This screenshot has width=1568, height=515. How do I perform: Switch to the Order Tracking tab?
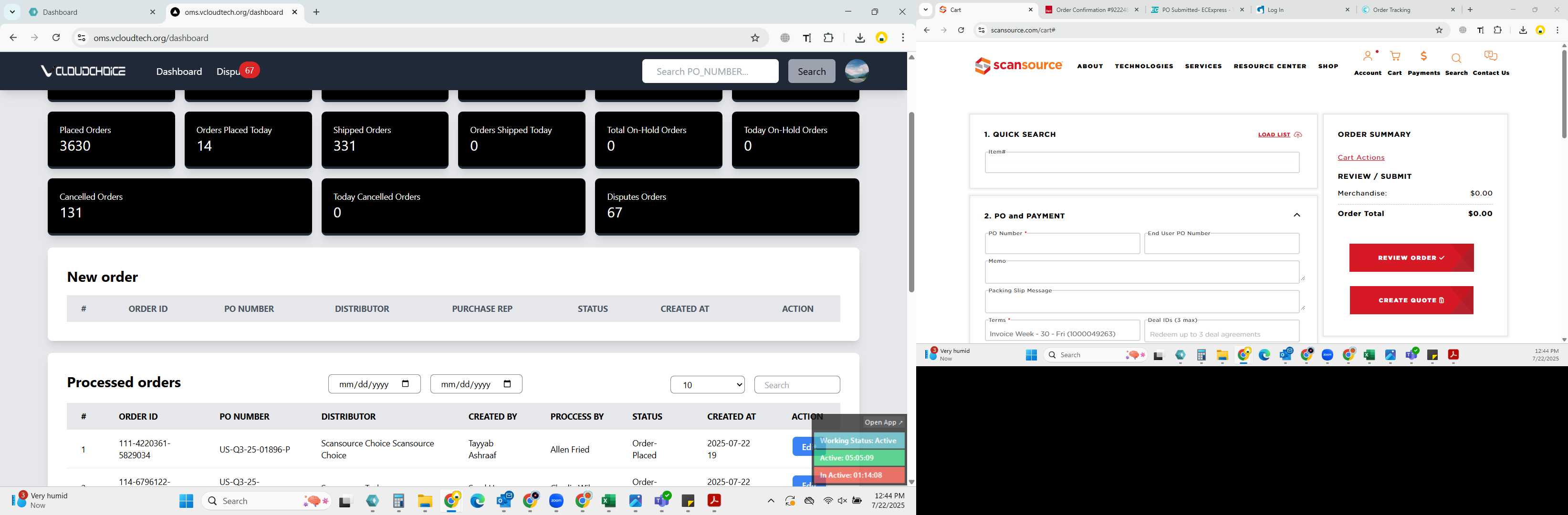(1409, 10)
